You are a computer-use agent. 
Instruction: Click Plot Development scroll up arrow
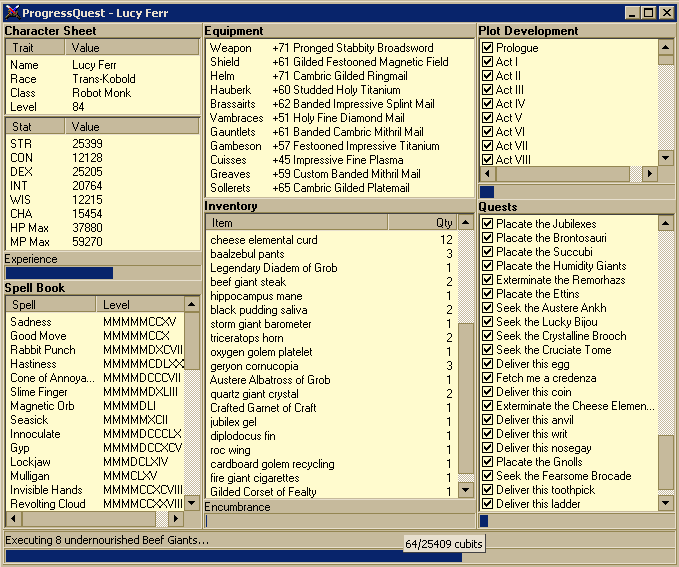coord(666,47)
